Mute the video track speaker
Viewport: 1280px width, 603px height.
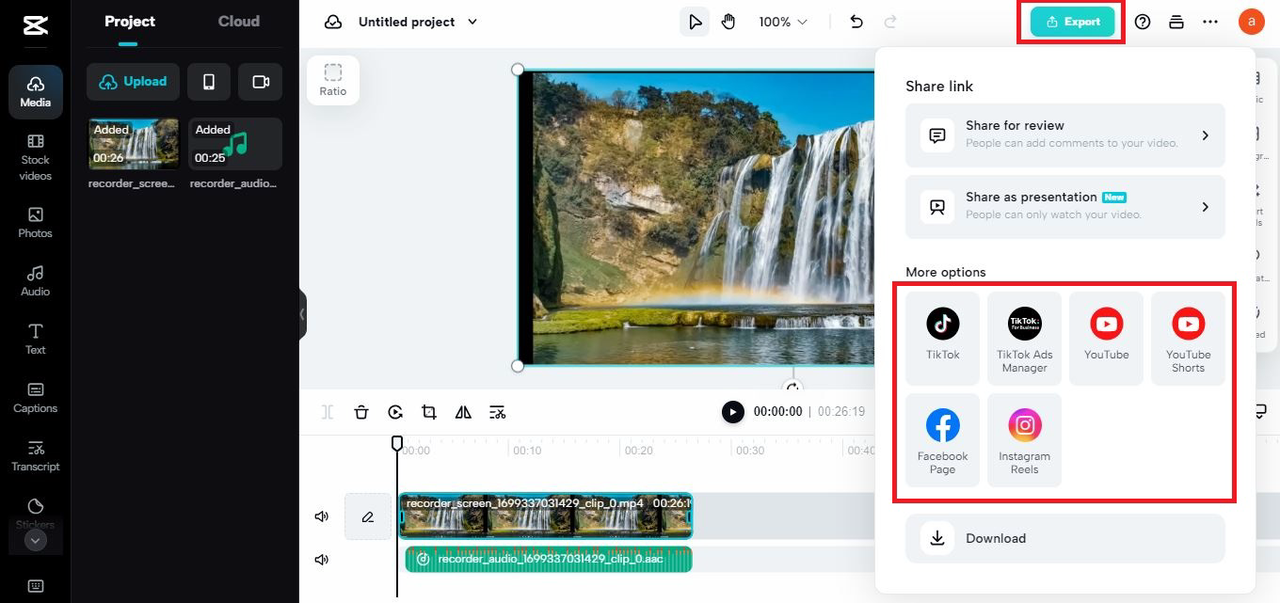point(321,517)
